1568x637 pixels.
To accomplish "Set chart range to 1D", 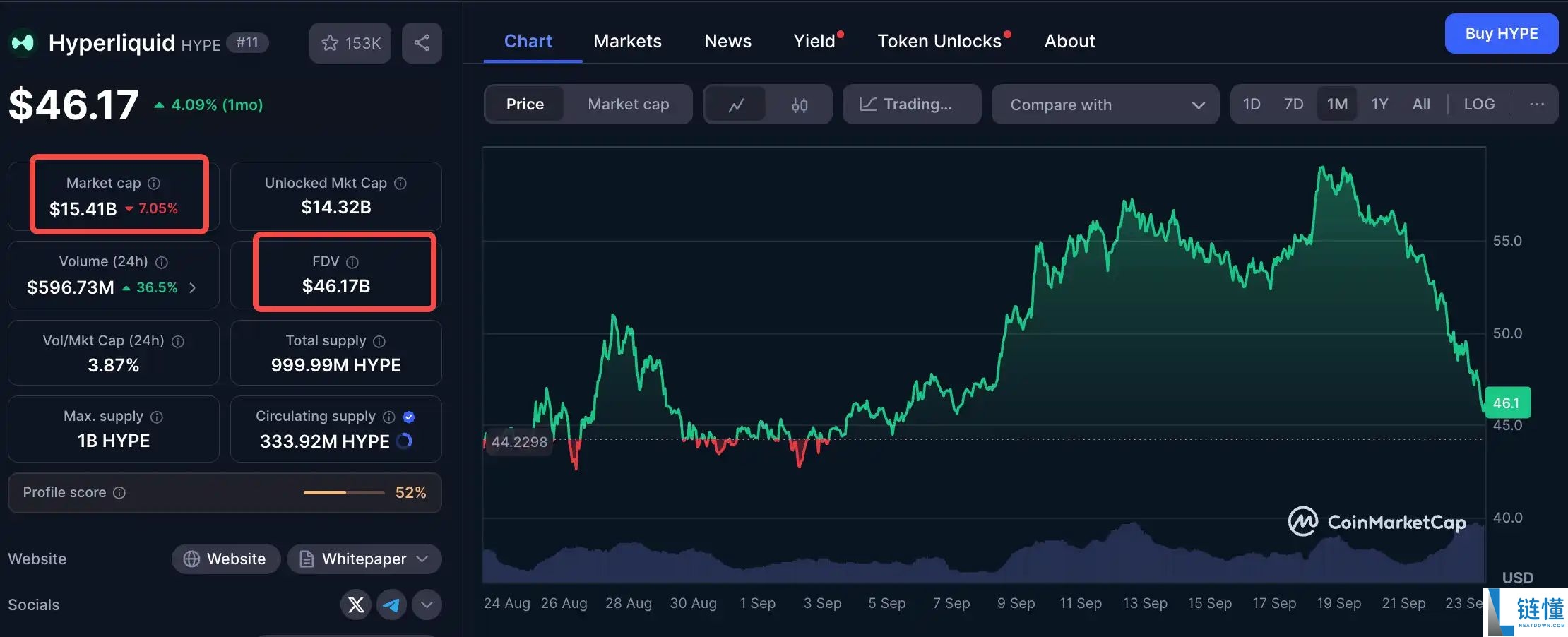I will (x=1252, y=105).
